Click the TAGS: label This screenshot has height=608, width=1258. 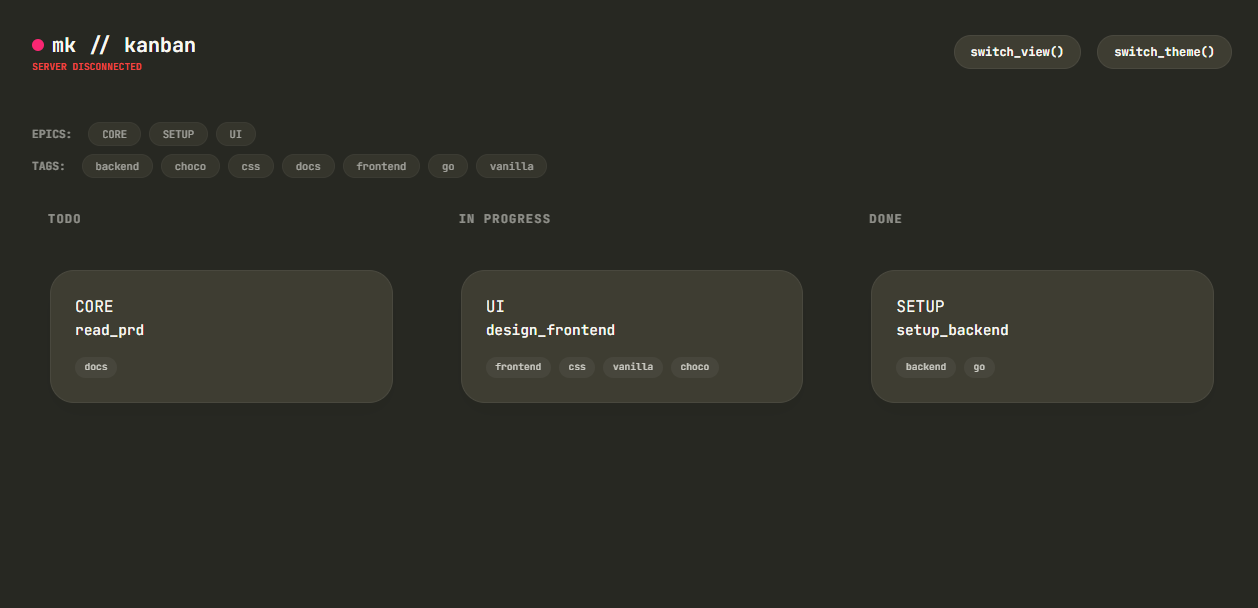(49, 166)
